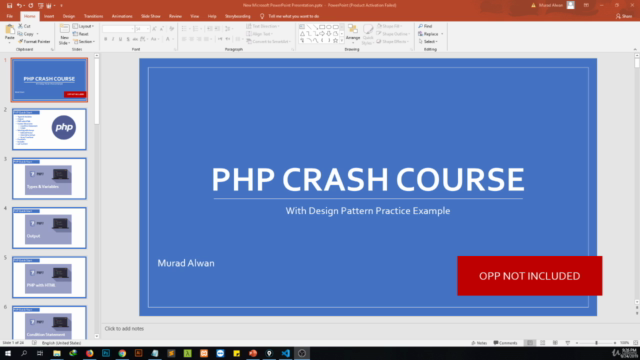
Task: Select the Output slide thumbnail
Action: [x=49, y=228]
